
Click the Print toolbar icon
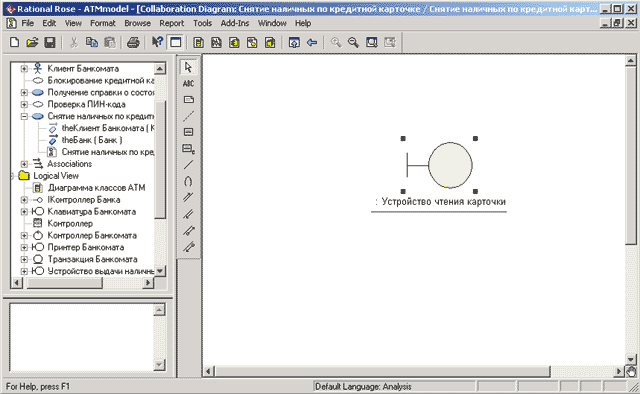coord(133,42)
